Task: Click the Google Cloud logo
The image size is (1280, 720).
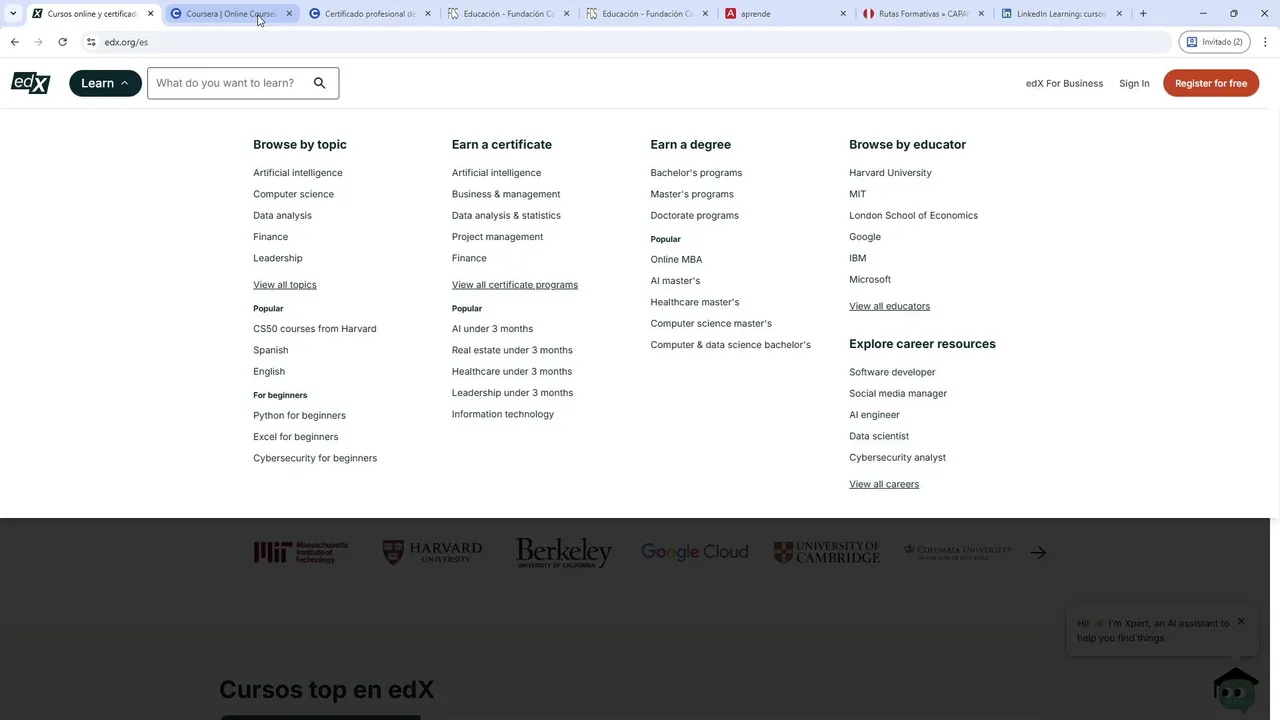Action: click(695, 551)
